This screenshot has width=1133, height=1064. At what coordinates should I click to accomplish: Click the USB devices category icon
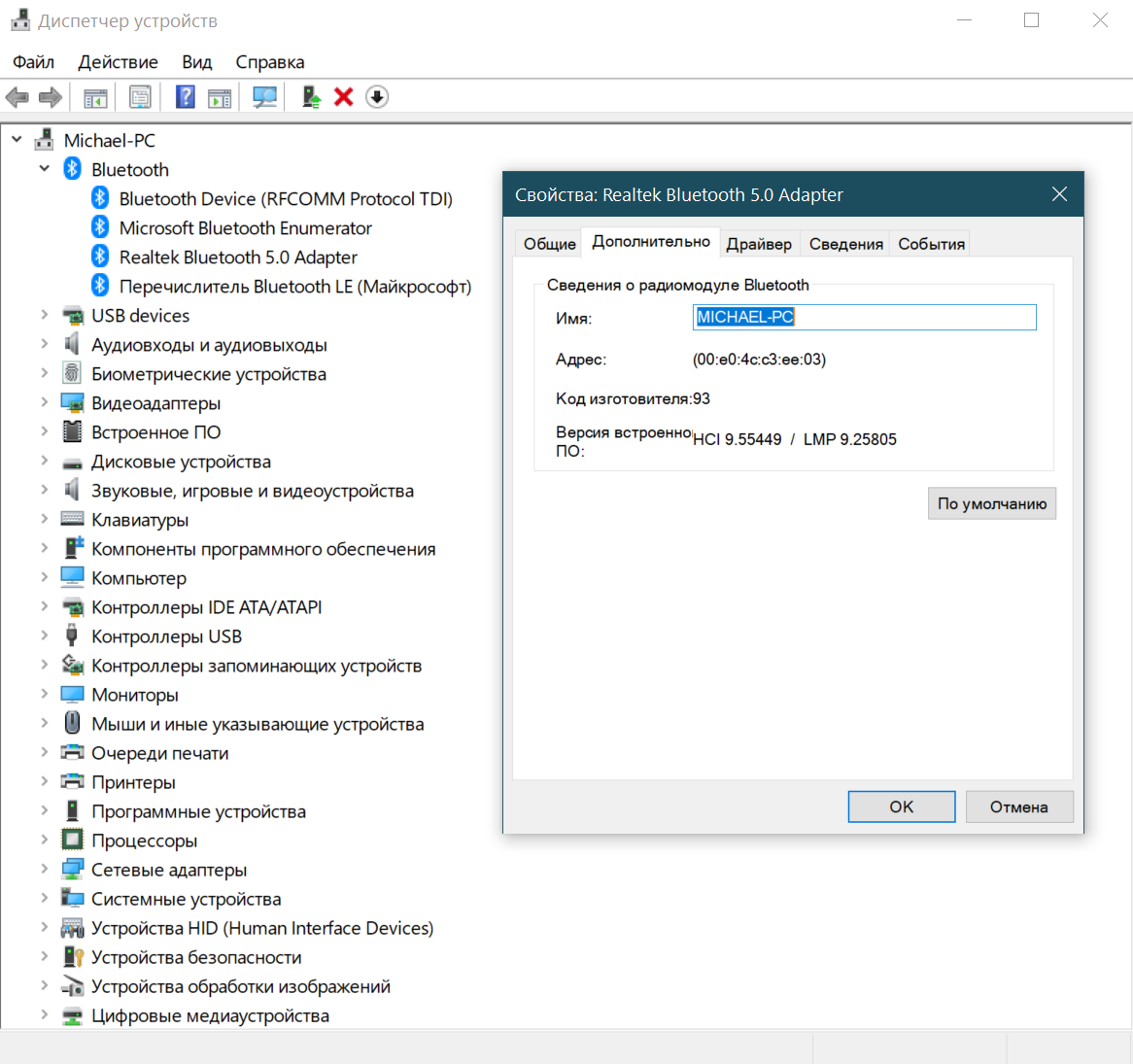[x=72, y=316]
